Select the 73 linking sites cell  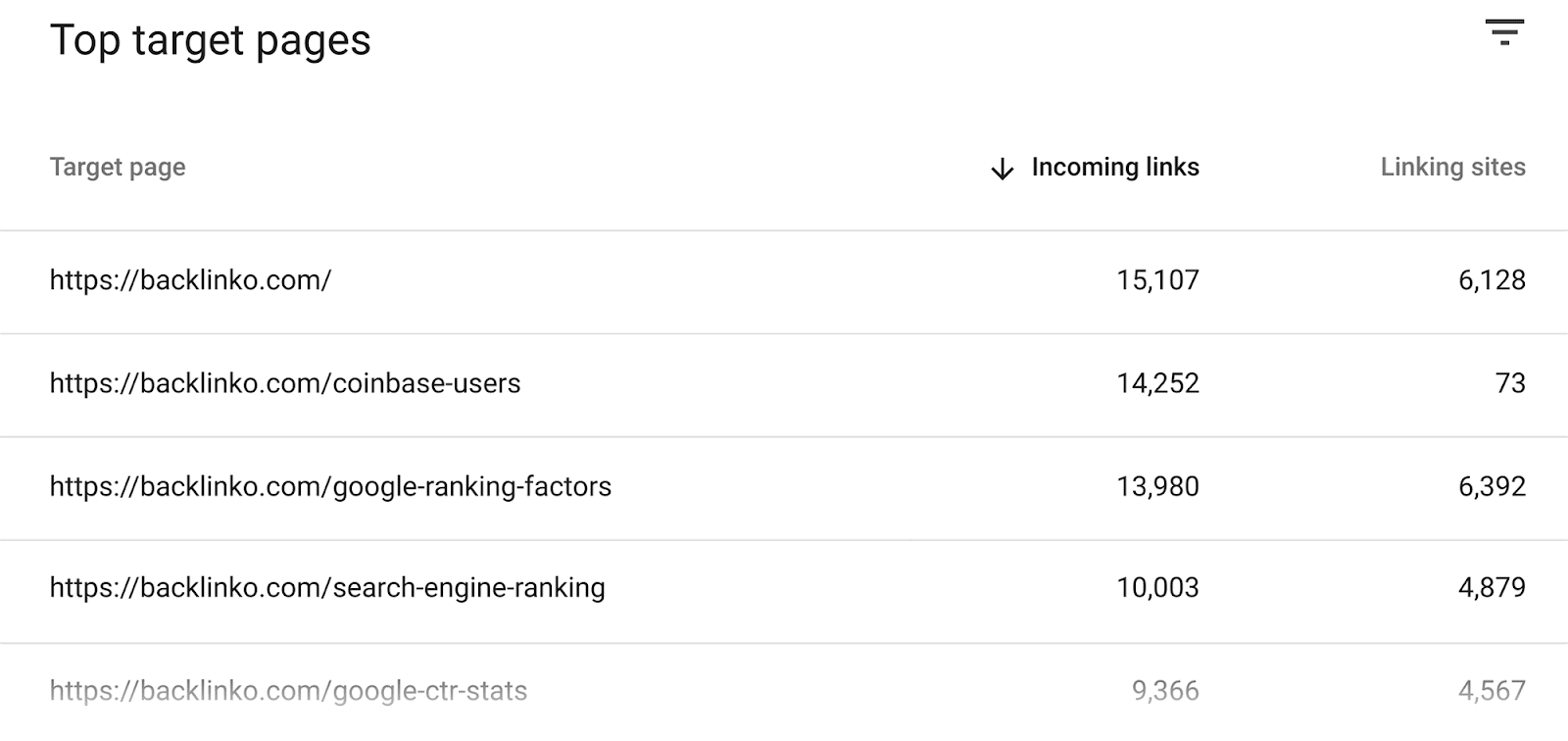coord(1510,383)
